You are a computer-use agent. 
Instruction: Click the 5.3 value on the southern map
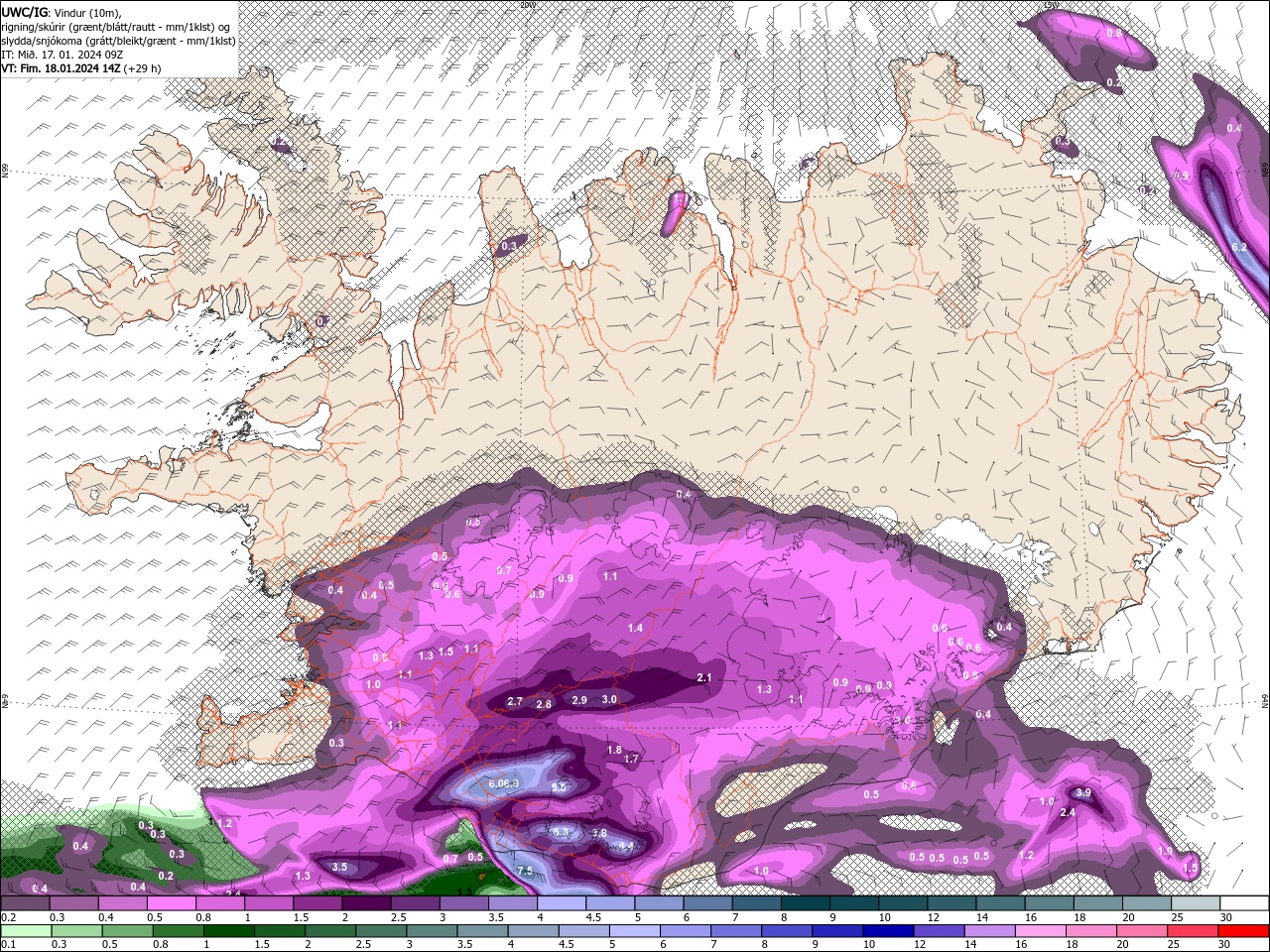(562, 833)
